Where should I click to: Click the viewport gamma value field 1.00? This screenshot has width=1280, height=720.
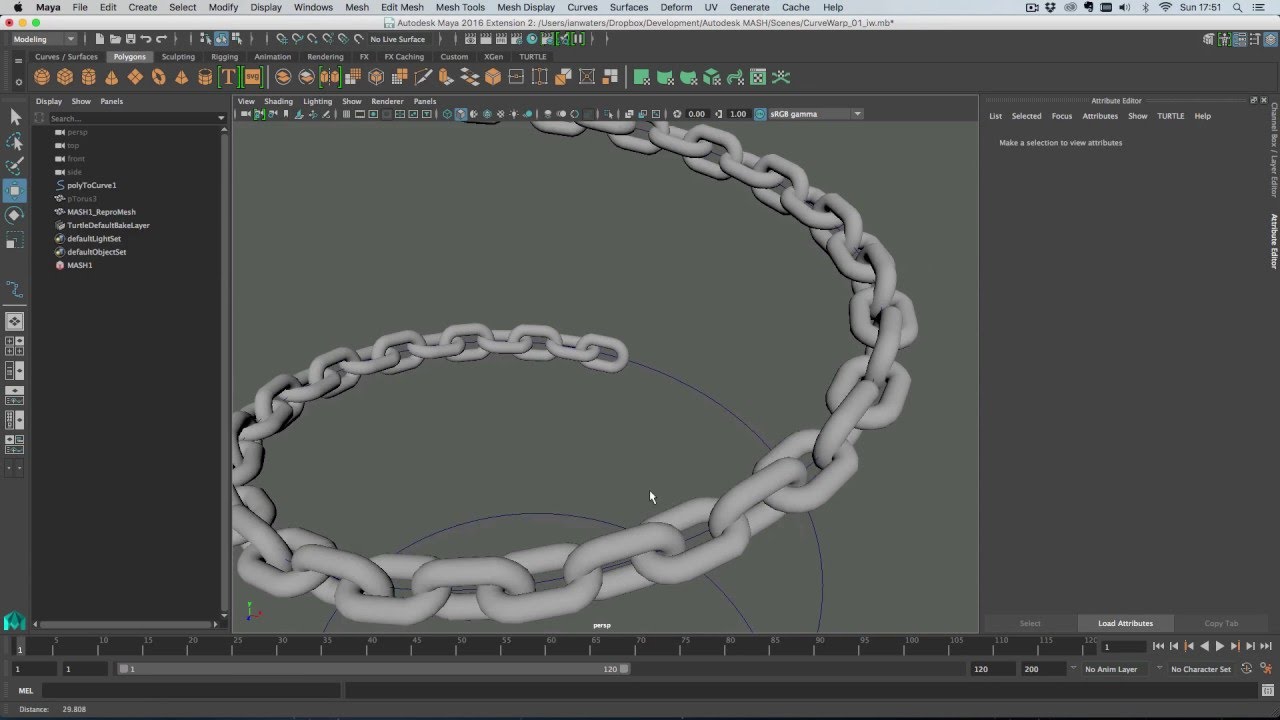738,114
